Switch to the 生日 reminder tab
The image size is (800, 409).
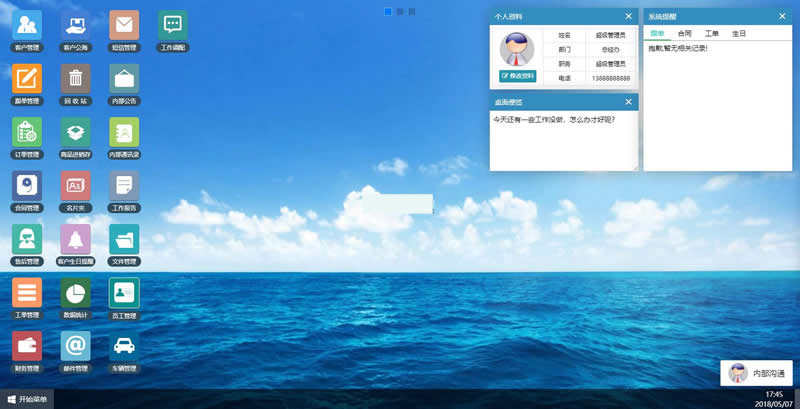(739, 33)
